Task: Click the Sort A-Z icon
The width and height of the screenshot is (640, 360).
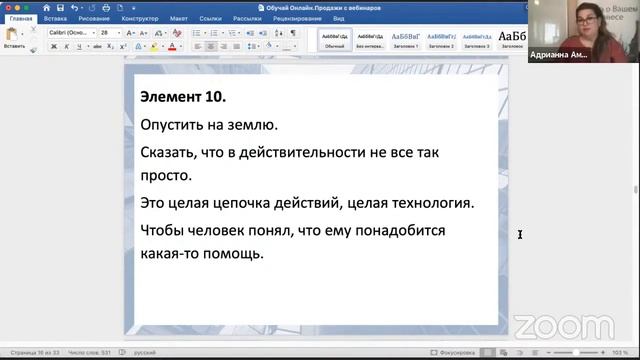Action: tap(278, 33)
